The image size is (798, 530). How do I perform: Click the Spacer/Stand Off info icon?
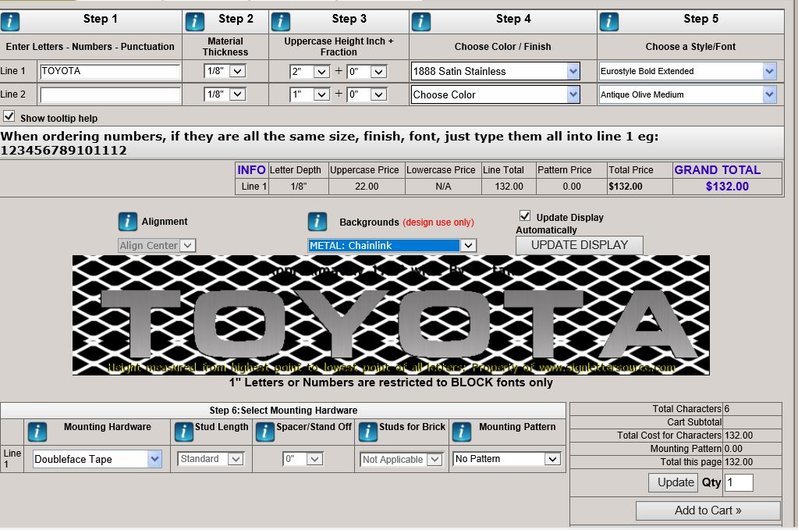(265, 432)
